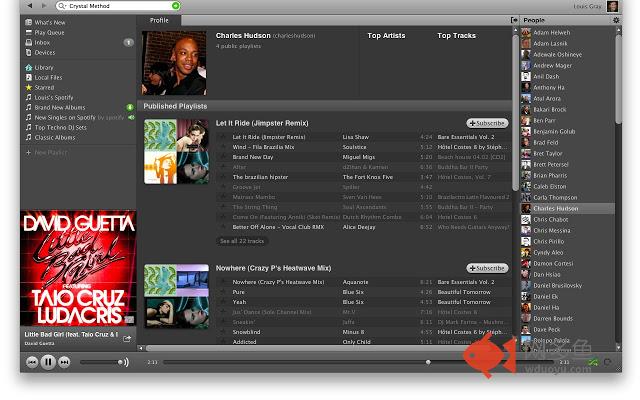The width and height of the screenshot is (640, 400).
Task: Open New Singles on Spotify playlist
Action: (74, 118)
